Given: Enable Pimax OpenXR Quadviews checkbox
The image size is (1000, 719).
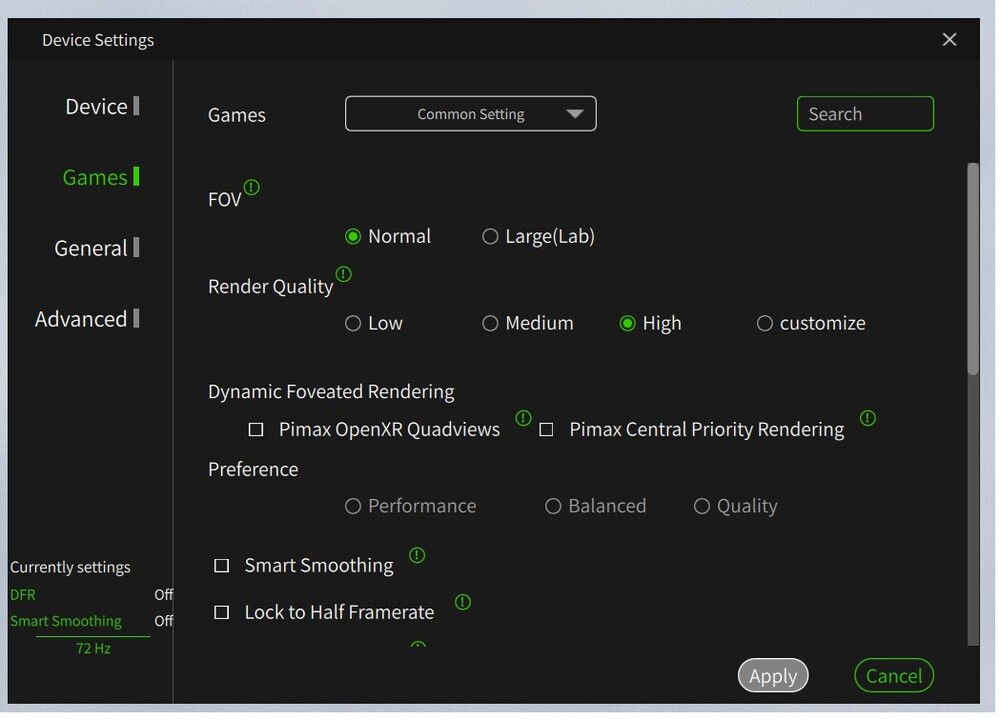Looking at the screenshot, I should pyautogui.click(x=256, y=430).
